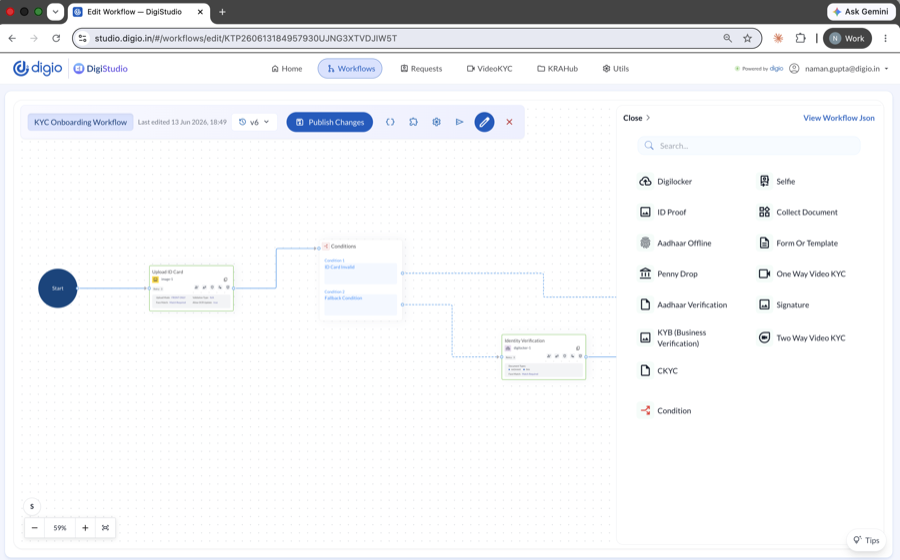Select KYB (Business Verification) item
The height and width of the screenshot is (560, 900).
tap(673, 338)
